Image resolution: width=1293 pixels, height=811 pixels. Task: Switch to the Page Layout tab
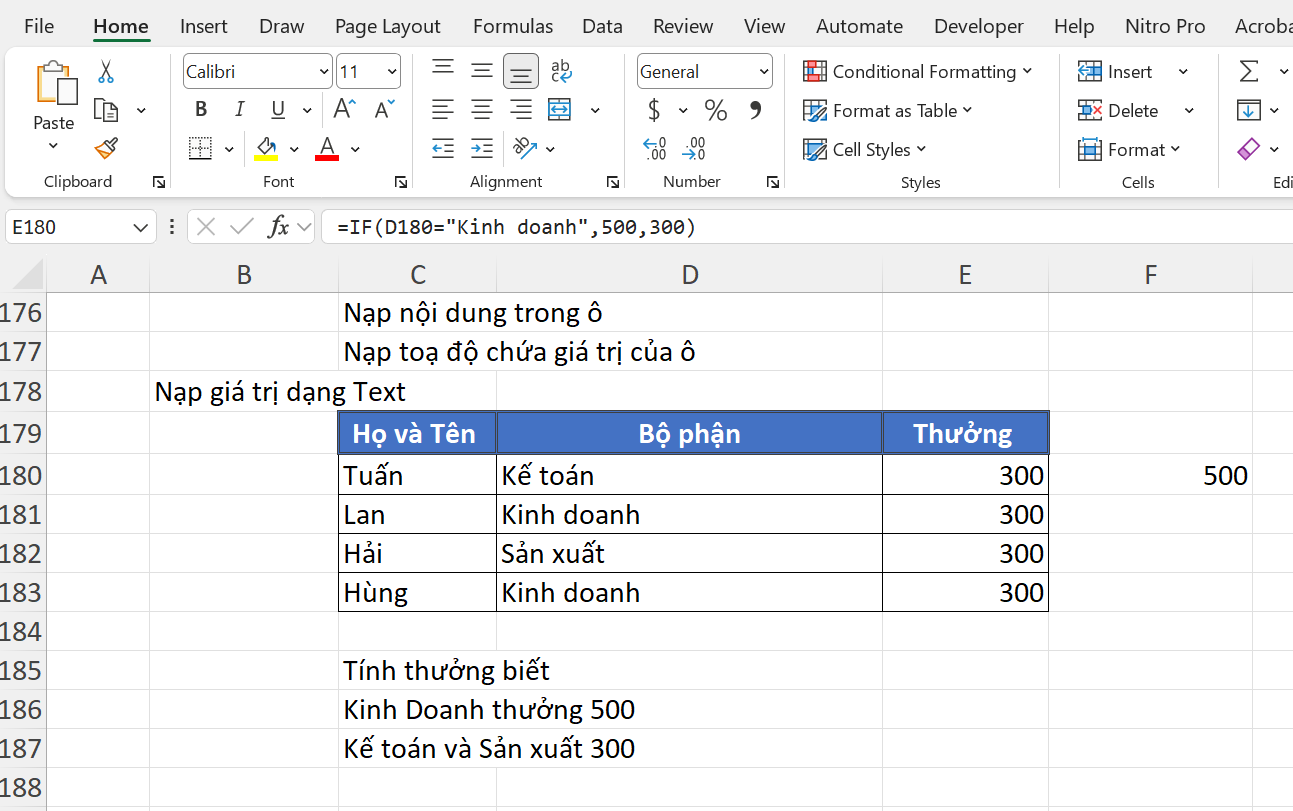pyautogui.click(x=388, y=26)
